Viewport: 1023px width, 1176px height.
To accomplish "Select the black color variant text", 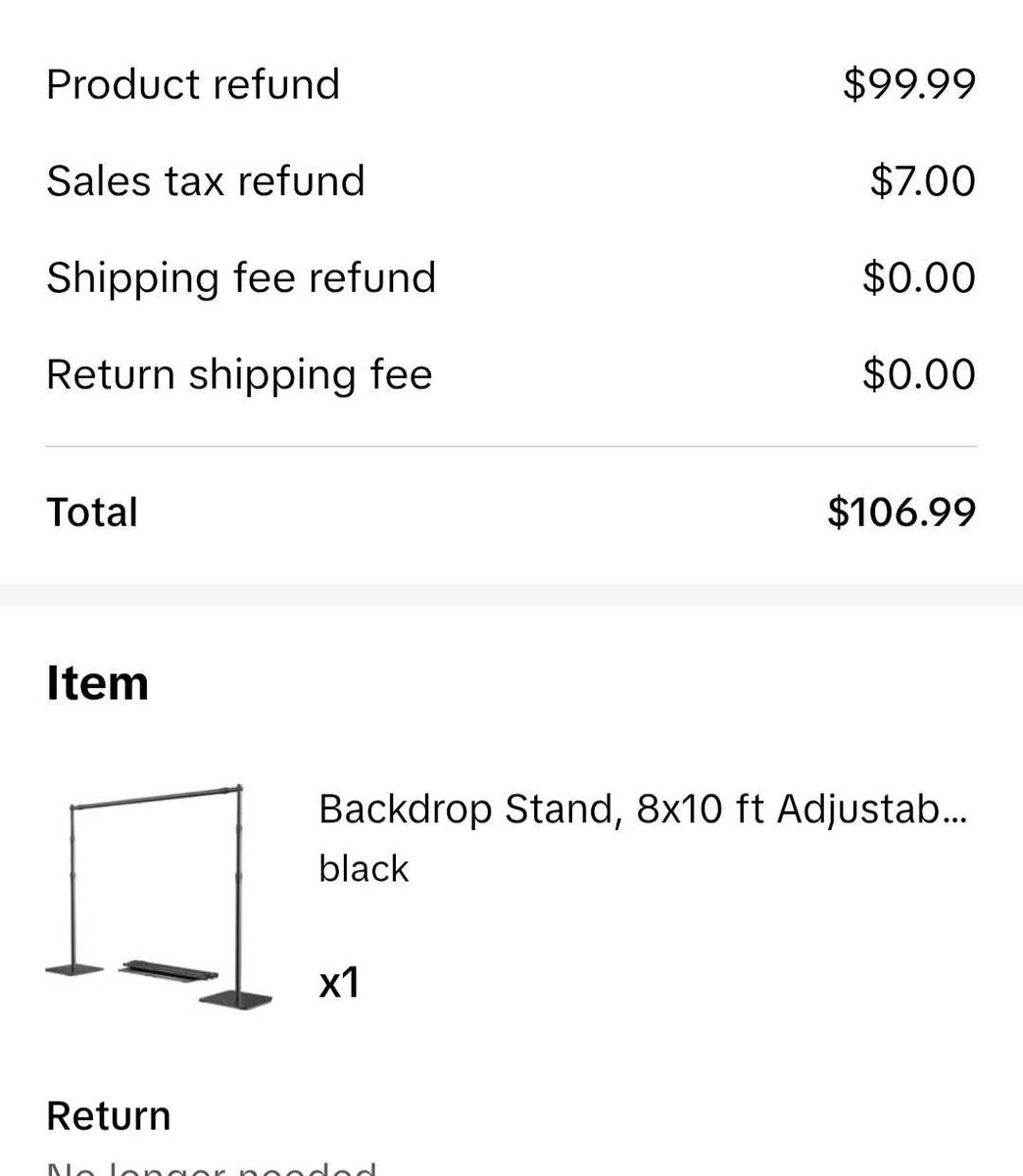I will 364,867.
